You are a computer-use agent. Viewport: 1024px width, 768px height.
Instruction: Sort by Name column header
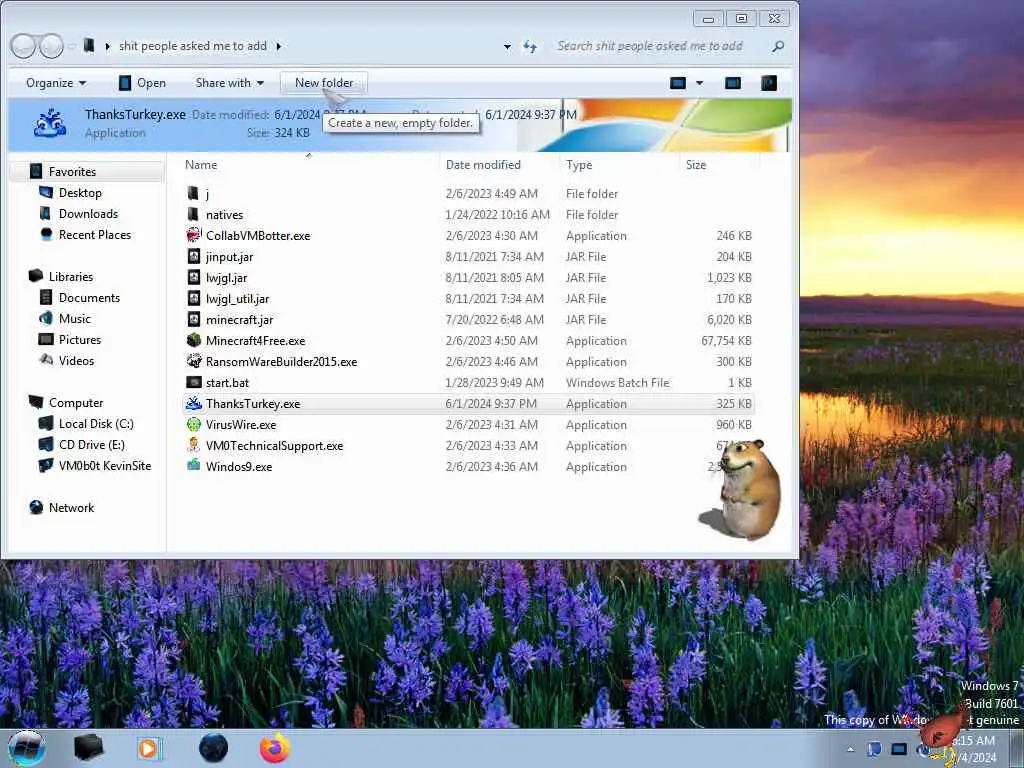coord(200,165)
